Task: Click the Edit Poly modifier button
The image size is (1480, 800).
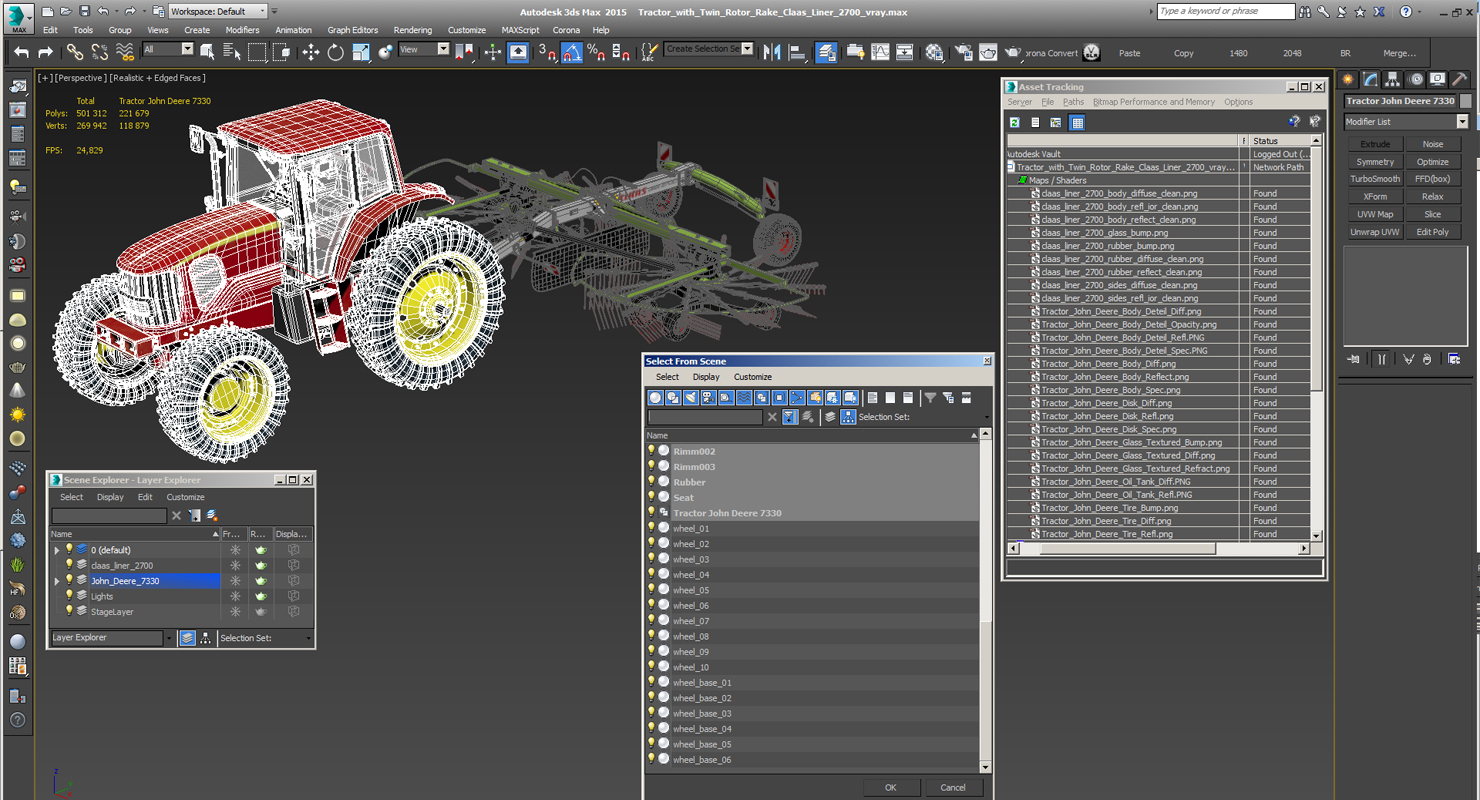Action: (1432, 232)
